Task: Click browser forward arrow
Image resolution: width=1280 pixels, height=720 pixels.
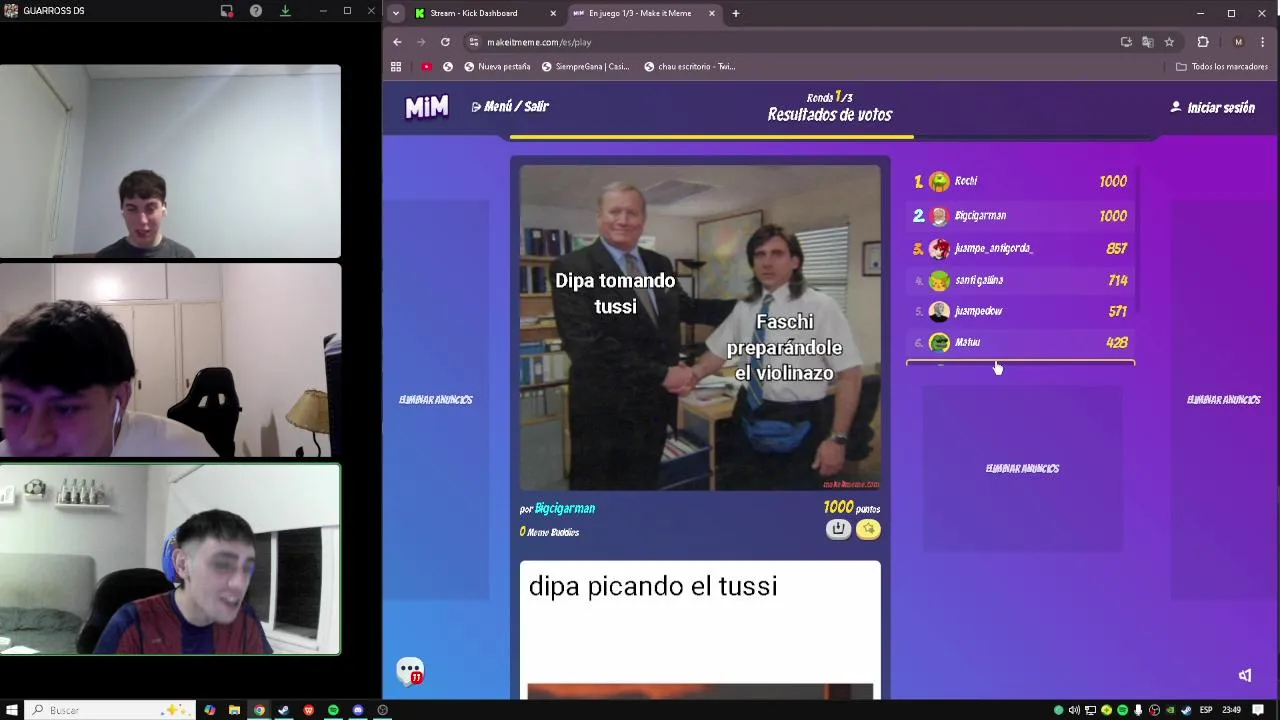Action: [421, 42]
